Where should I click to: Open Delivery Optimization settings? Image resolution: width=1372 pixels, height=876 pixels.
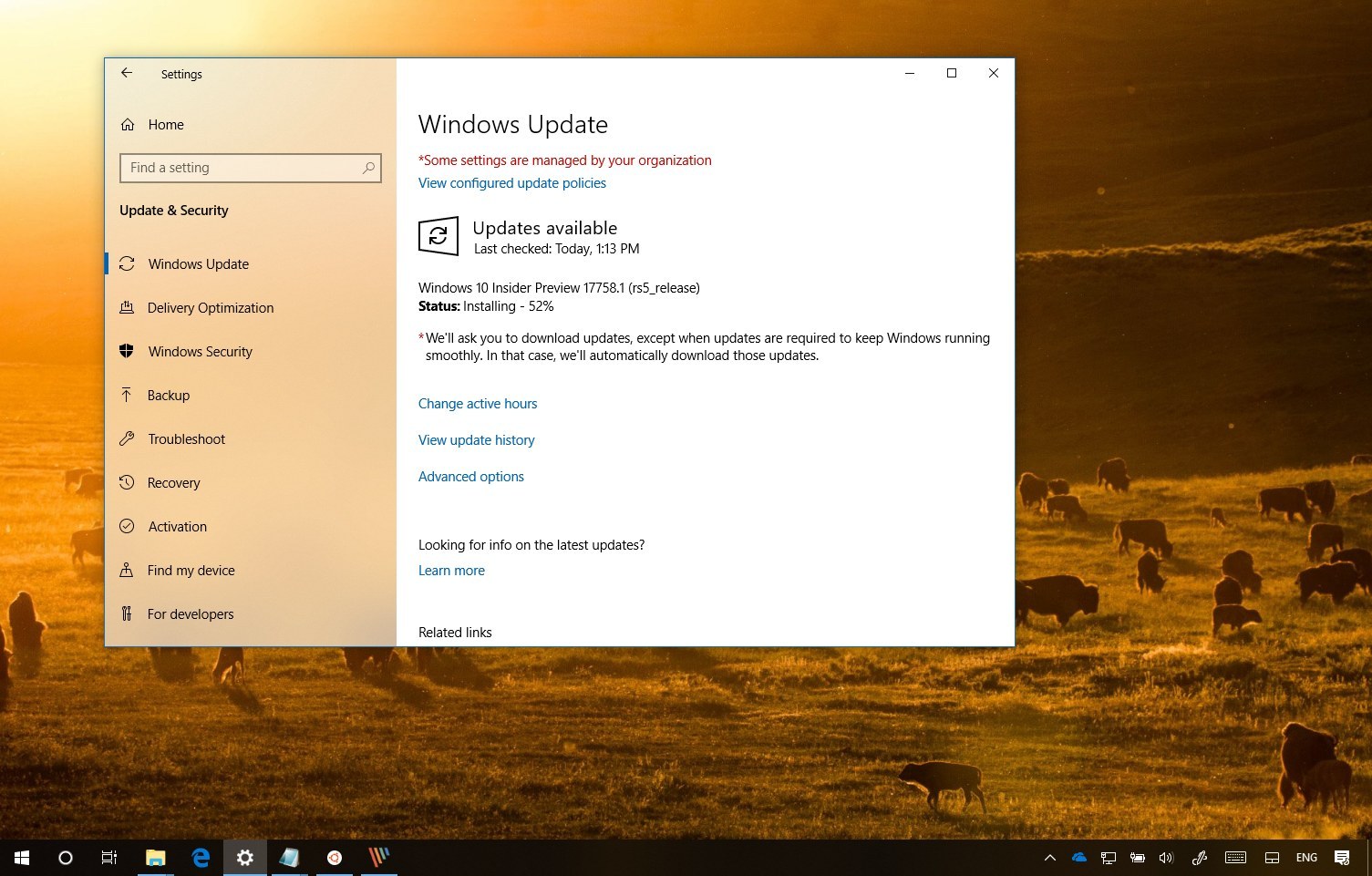tap(211, 307)
